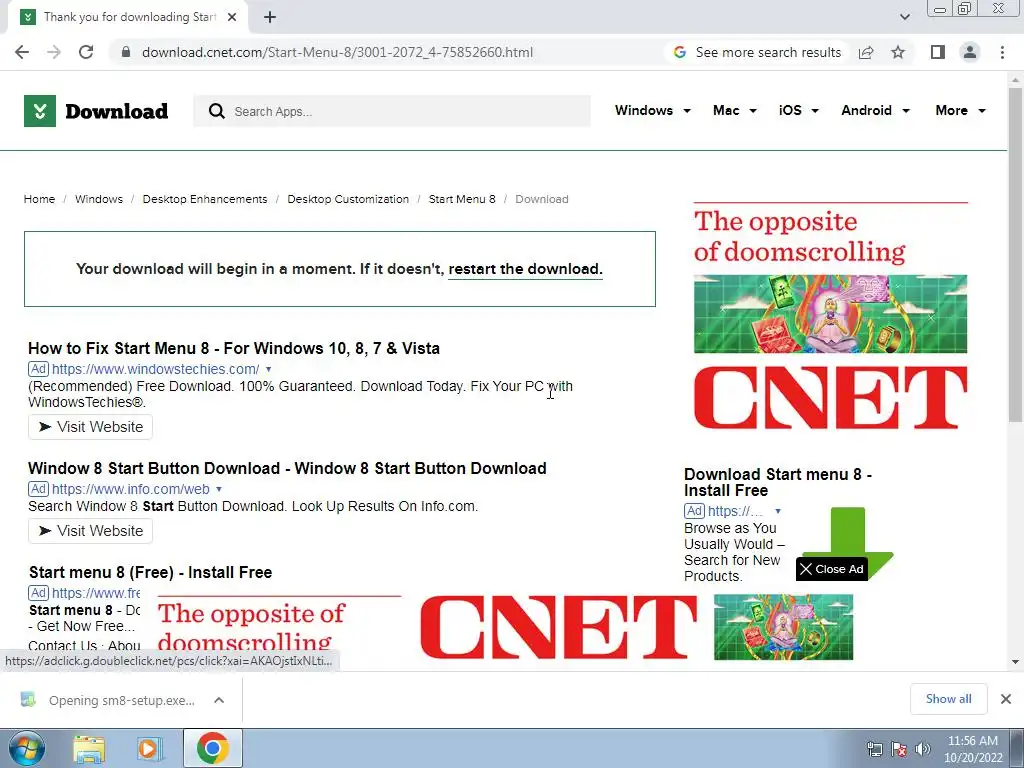Click the volume speaker tray icon
Screen dimensions: 1024x768
(x=923, y=749)
